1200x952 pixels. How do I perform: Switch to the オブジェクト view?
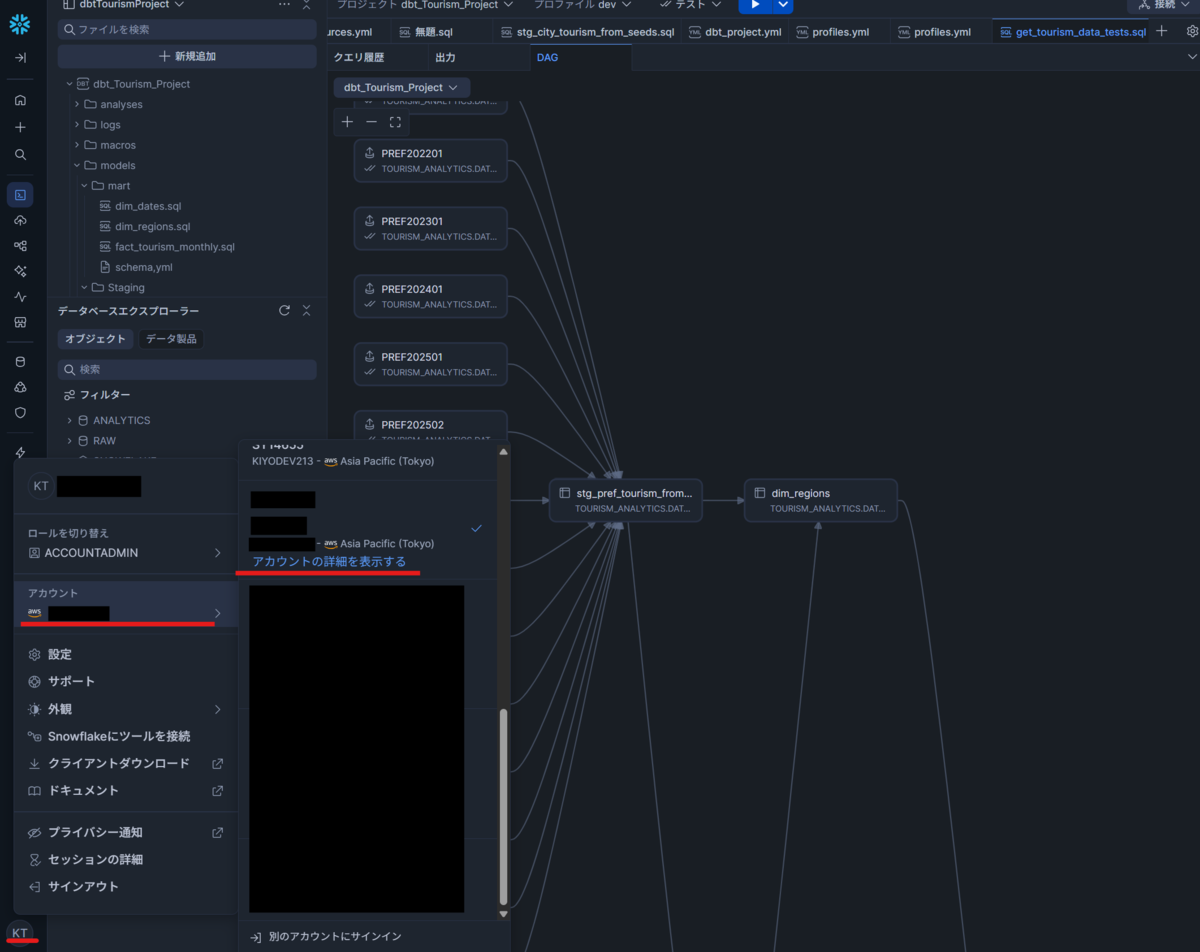point(96,339)
